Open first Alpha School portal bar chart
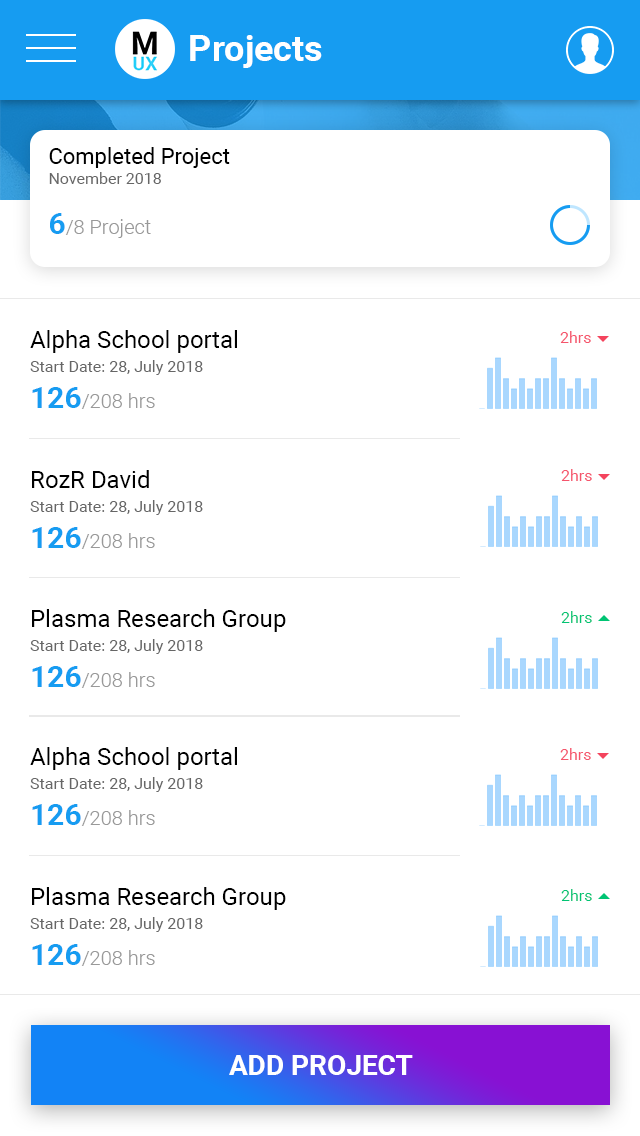Image resolution: width=640 pixels, height=1136 pixels. 541,384
